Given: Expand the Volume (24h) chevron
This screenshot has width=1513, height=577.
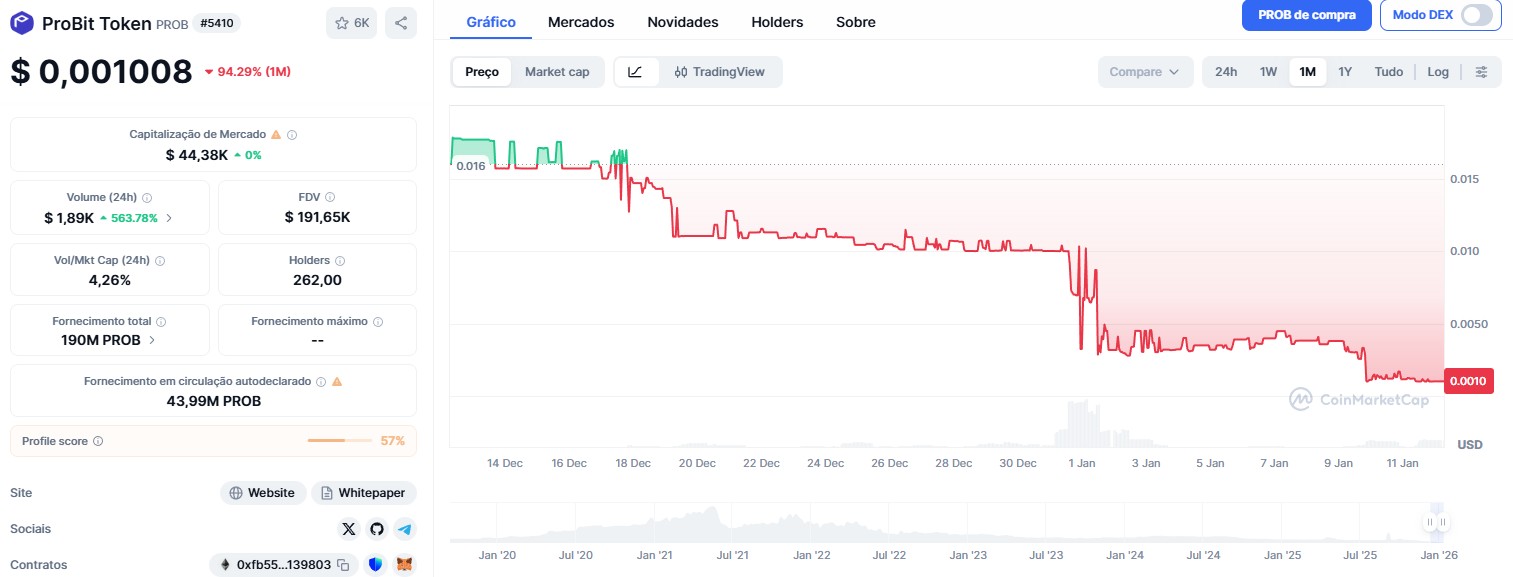Looking at the screenshot, I should click(169, 218).
